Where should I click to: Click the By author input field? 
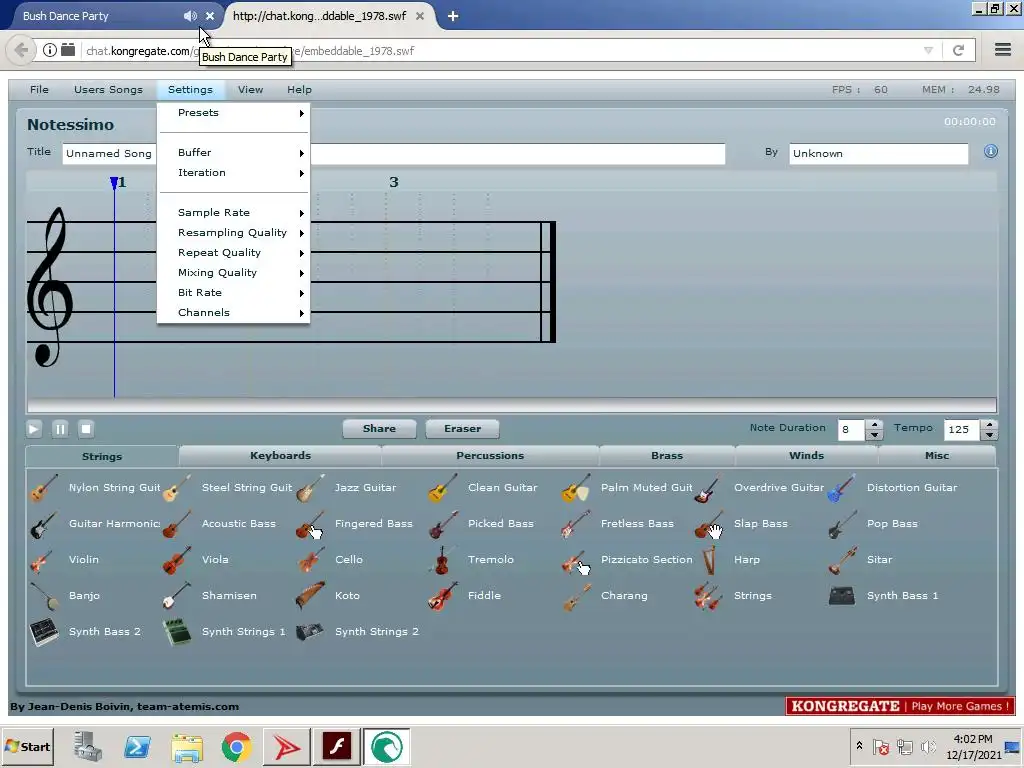pos(878,153)
